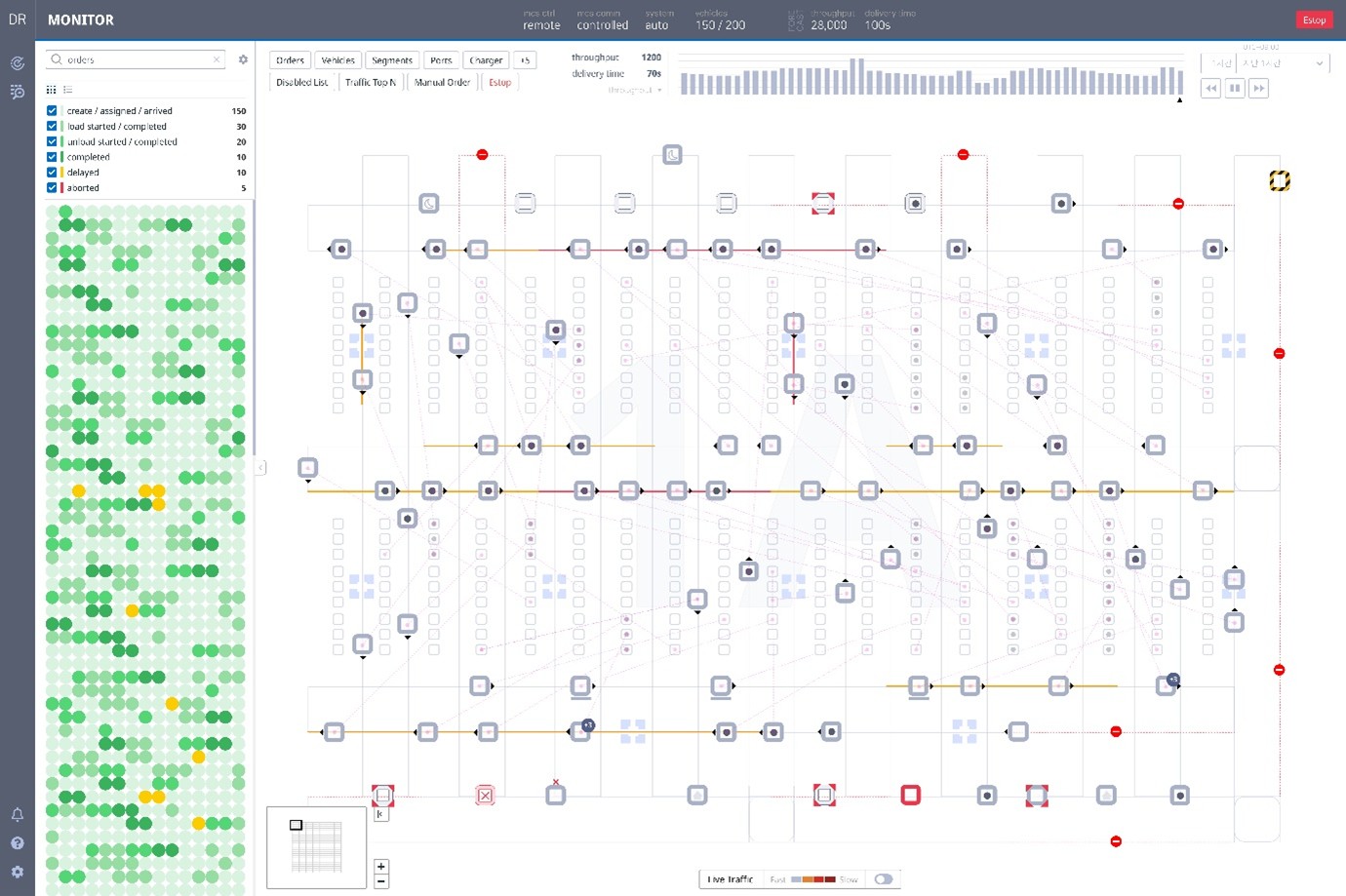The image size is (1346, 896).
Task: Clear the orders search field
Action: pos(217,60)
